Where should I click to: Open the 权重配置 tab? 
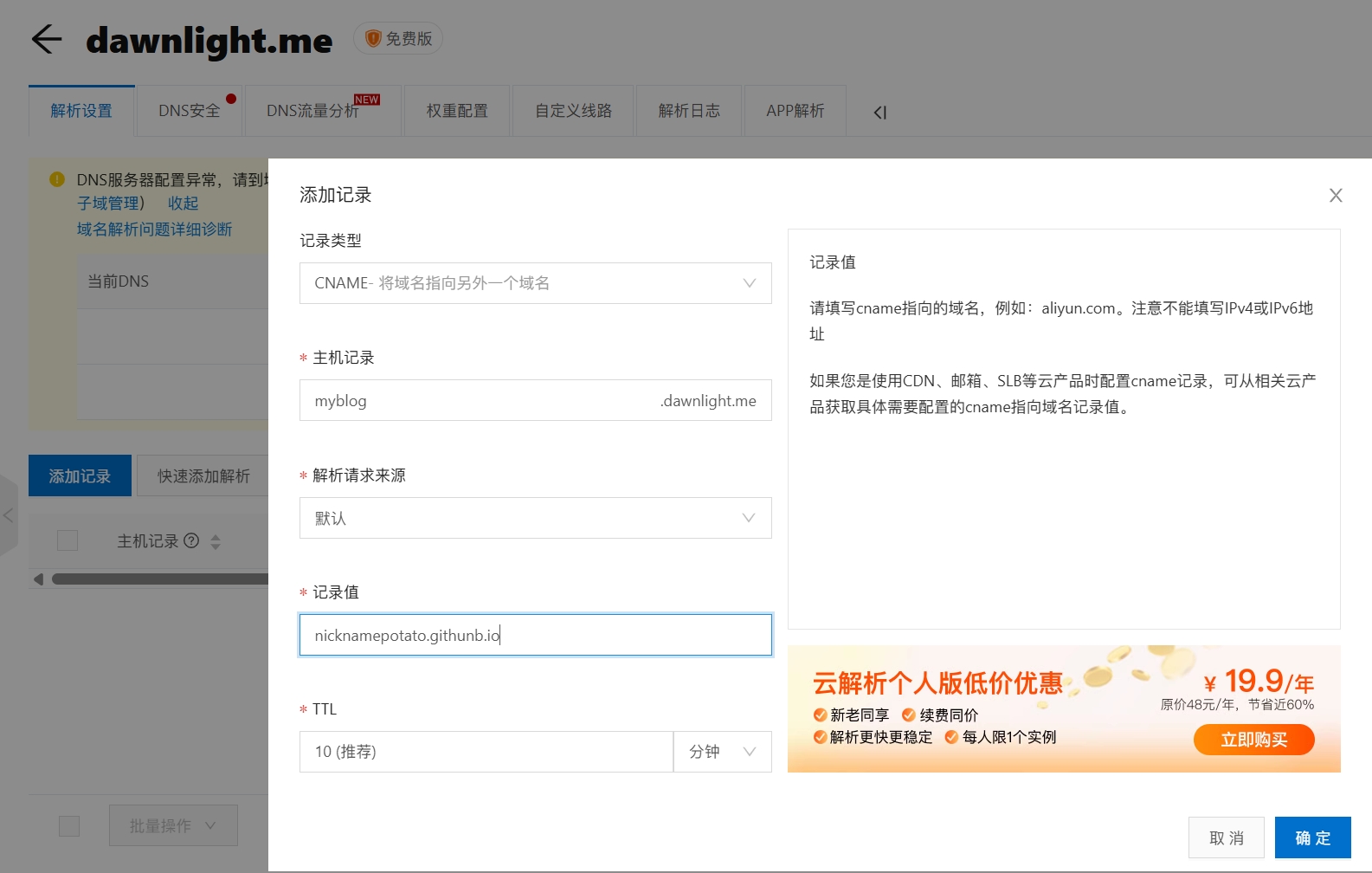[x=457, y=111]
